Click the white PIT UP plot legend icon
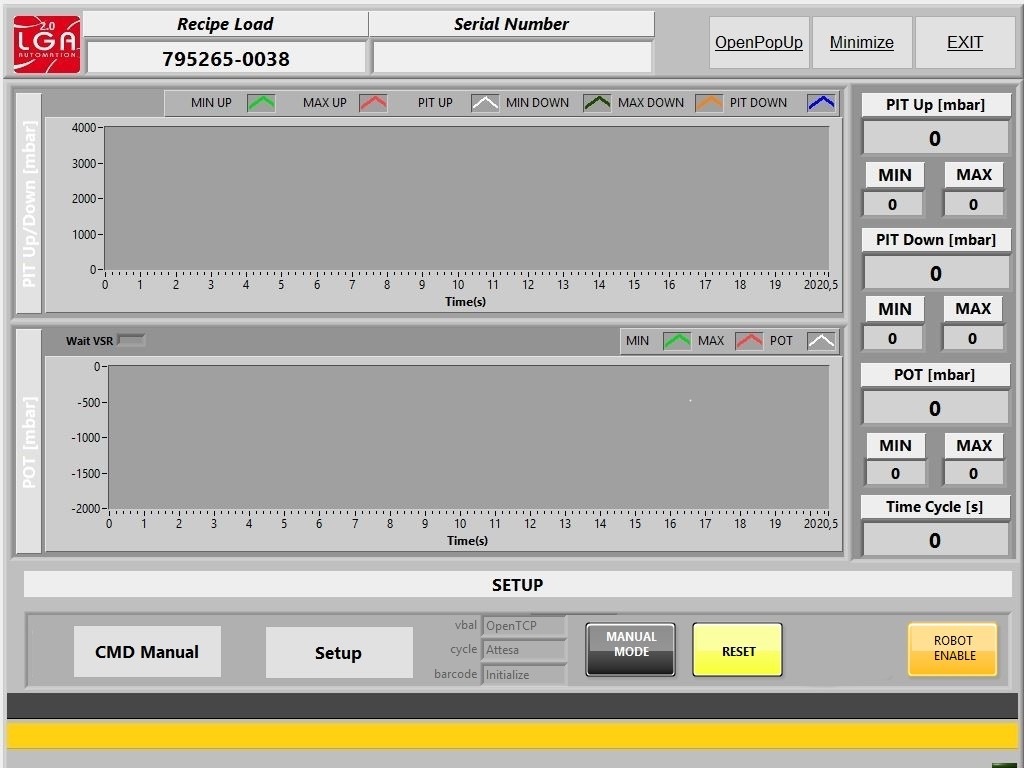 pyautogui.click(x=485, y=103)
